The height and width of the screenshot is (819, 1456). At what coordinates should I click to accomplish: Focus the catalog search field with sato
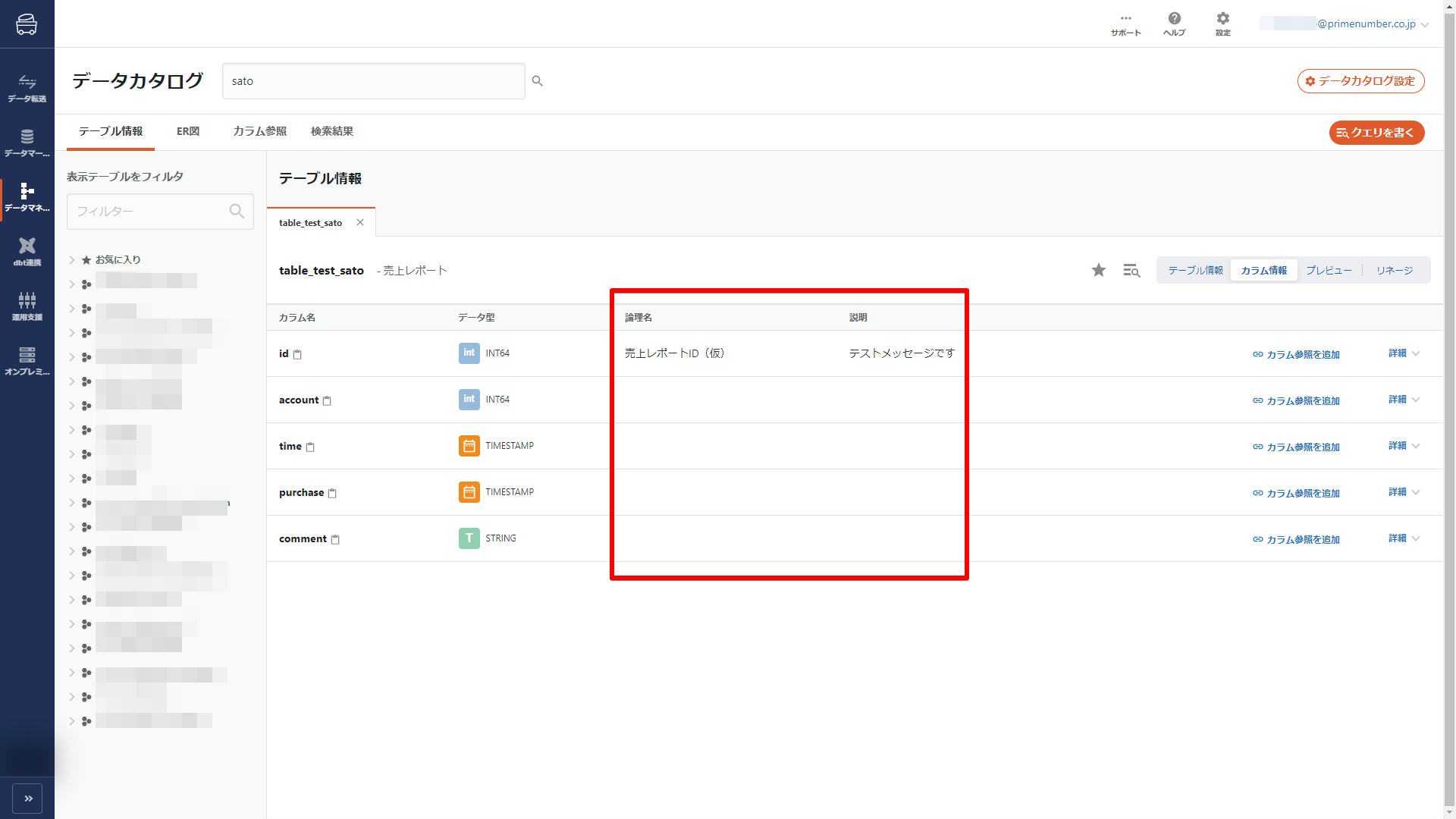[373, 81]
